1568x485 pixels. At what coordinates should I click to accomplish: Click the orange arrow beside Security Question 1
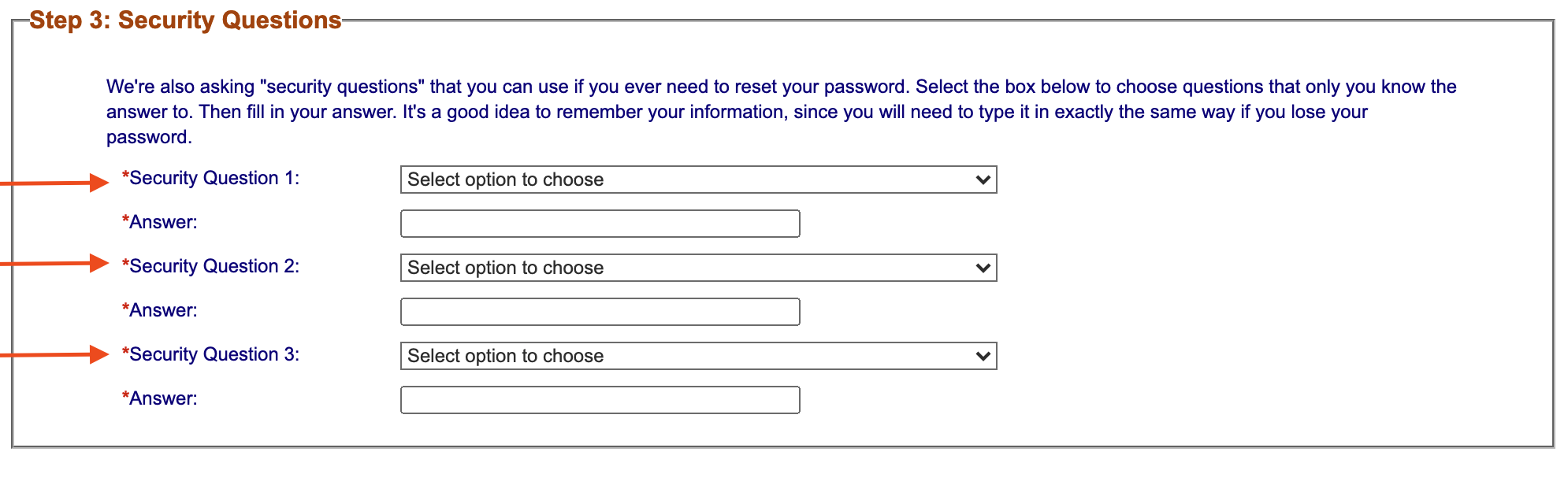tap(96, 183)
